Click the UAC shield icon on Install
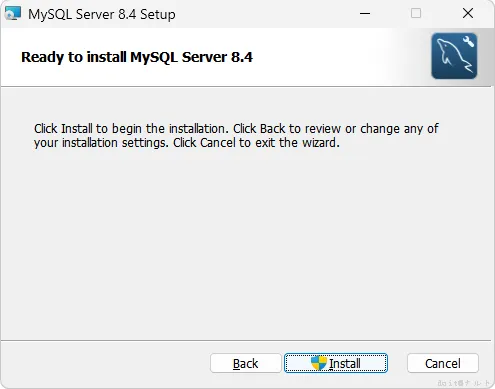The image size is (495, 389). click(x=319, y=363)
